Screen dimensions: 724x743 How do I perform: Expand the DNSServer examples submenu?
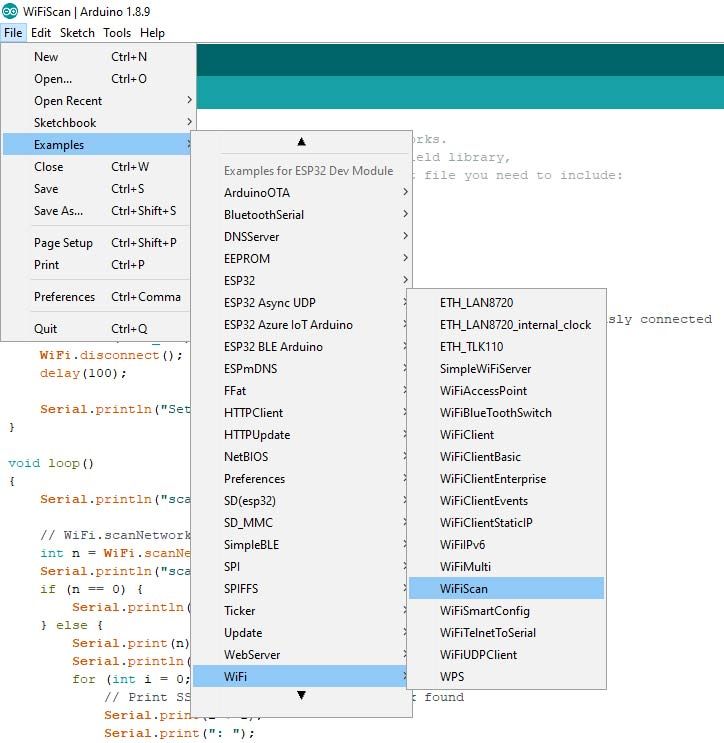click(301, 236)
